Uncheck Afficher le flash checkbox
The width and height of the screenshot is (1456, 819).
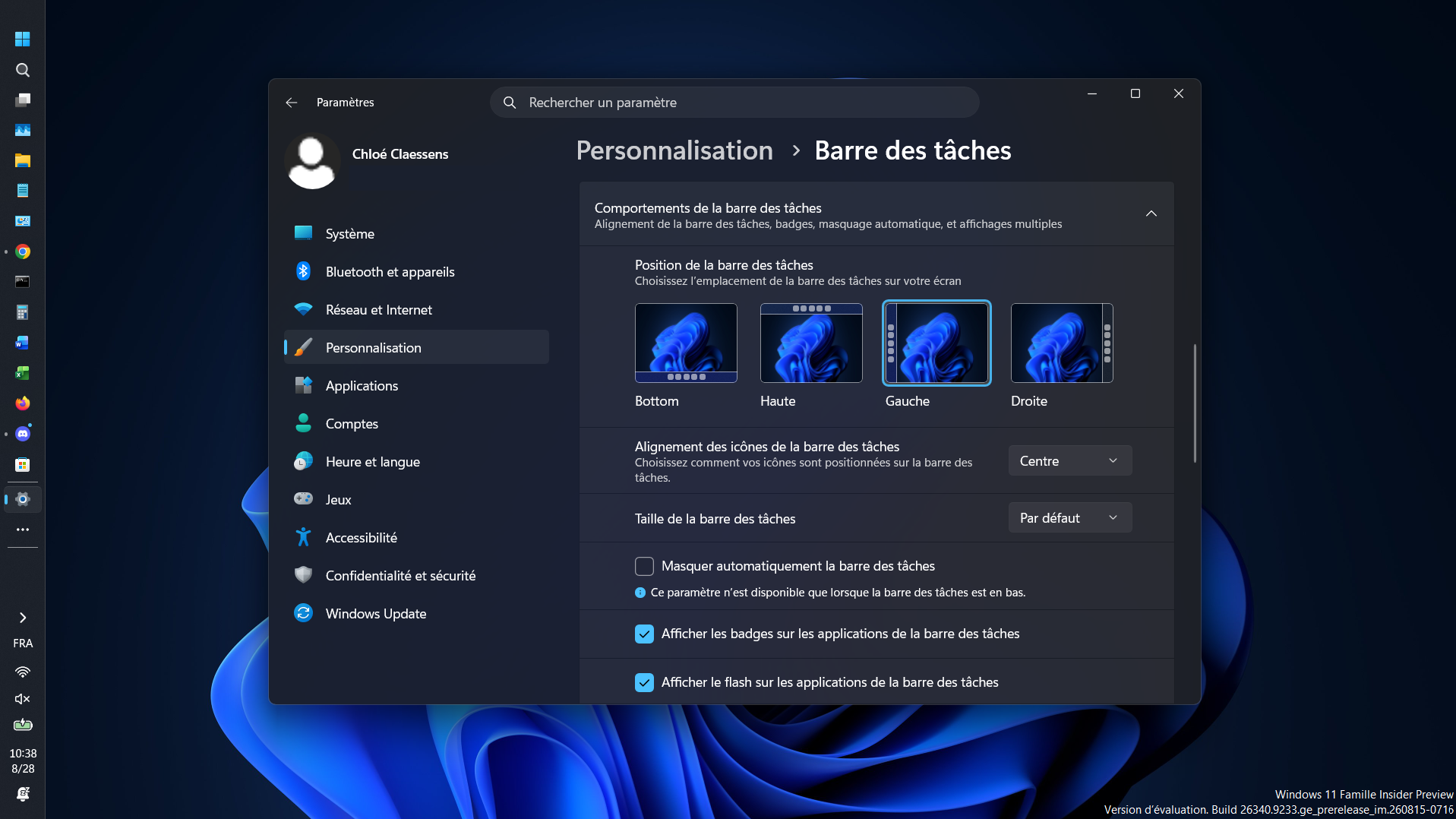pos(644,682)
